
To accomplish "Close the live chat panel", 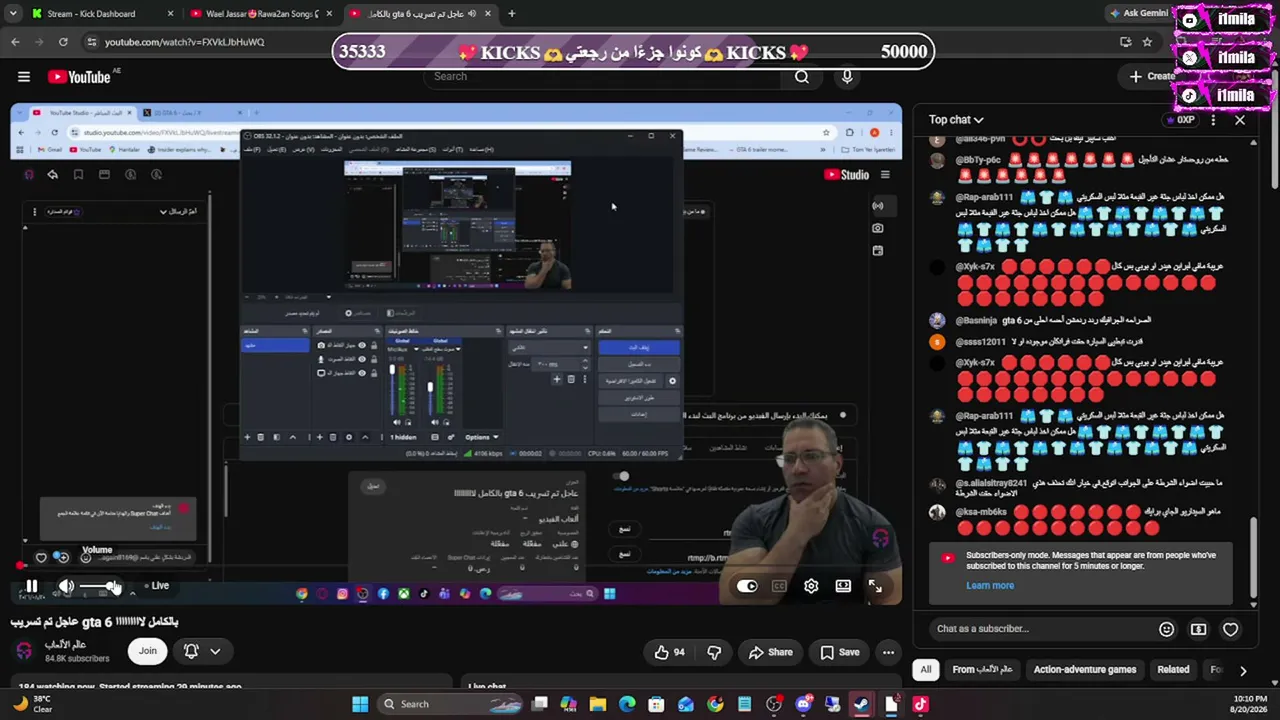I will [x=1240, y=120].
